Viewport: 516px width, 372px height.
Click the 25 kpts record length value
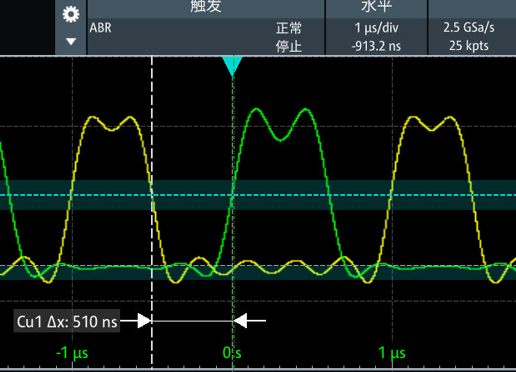coord(469,46)
